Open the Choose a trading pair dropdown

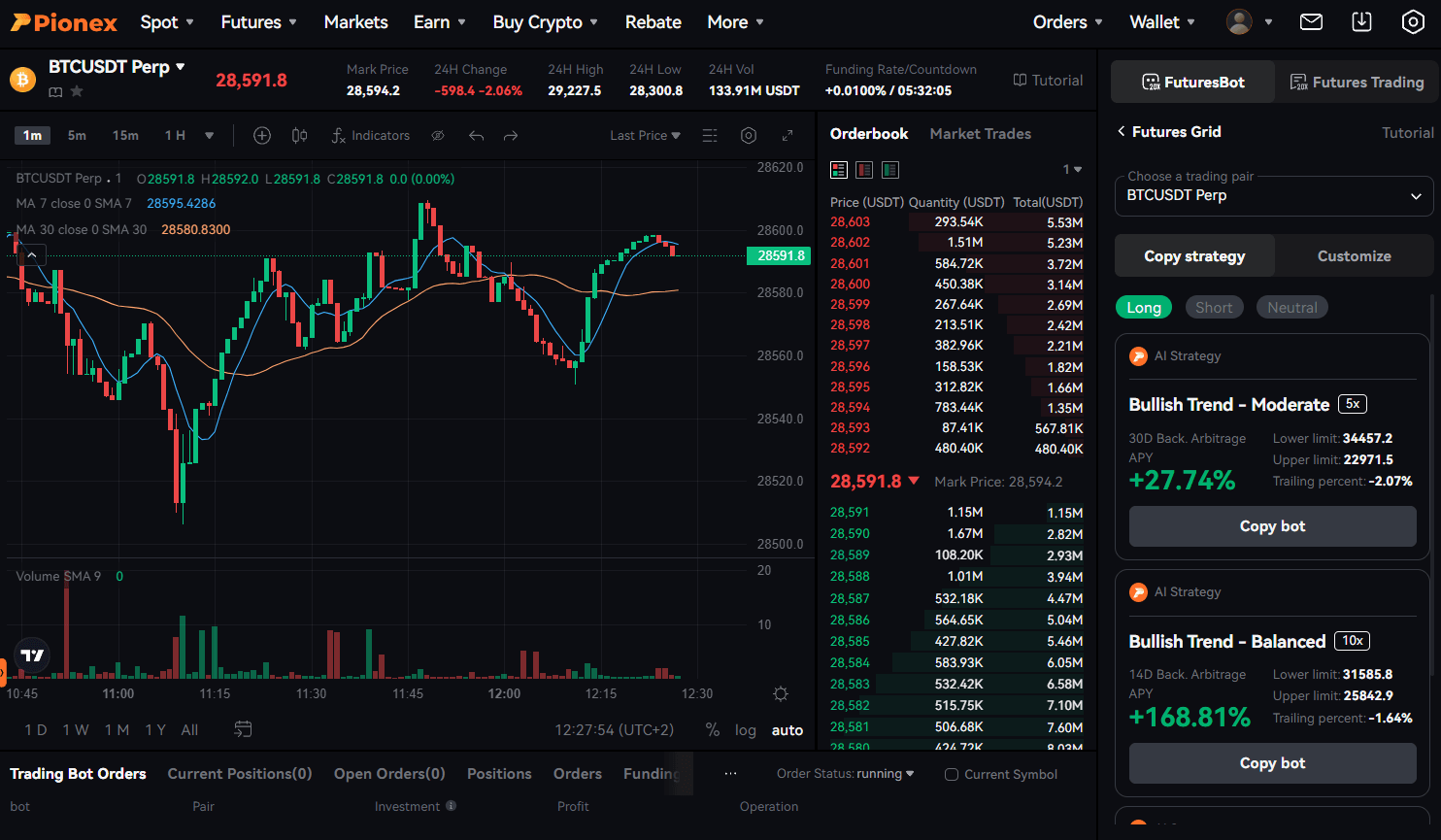(x=1273, y=195)
